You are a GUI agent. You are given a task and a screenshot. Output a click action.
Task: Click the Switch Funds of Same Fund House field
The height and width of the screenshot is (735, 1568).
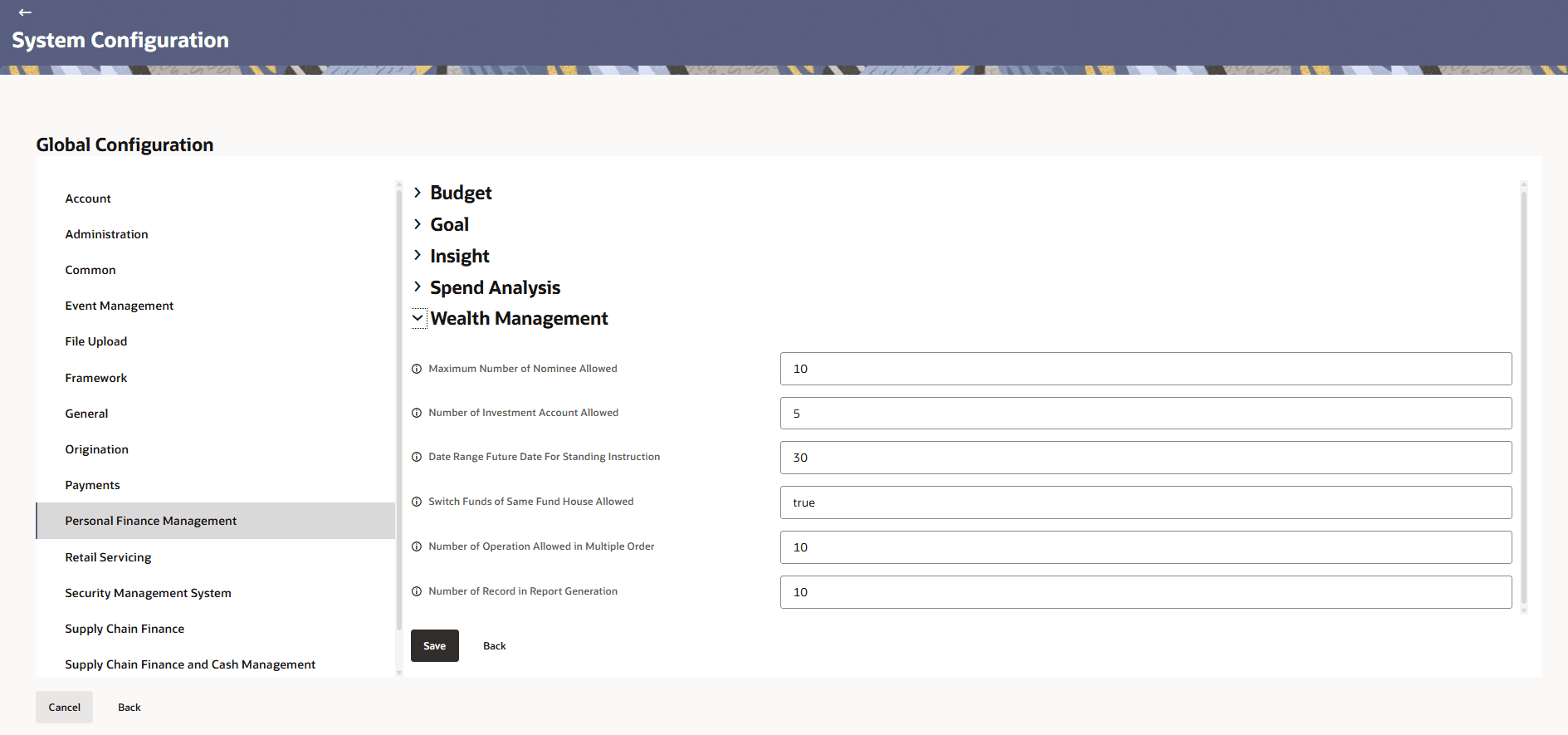click(1145, 502)
